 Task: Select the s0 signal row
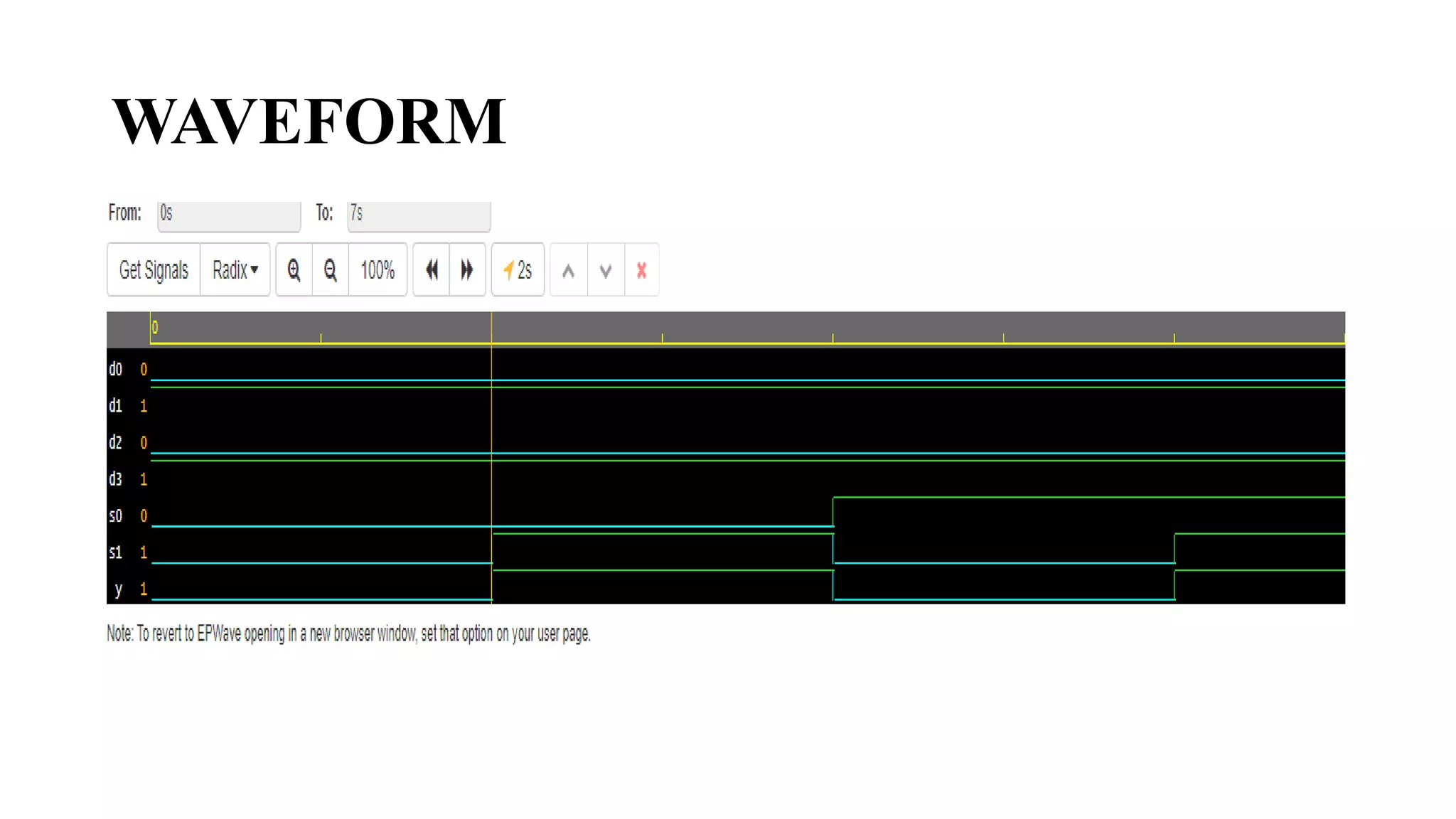pyautogui.click(x=726, y=515)
